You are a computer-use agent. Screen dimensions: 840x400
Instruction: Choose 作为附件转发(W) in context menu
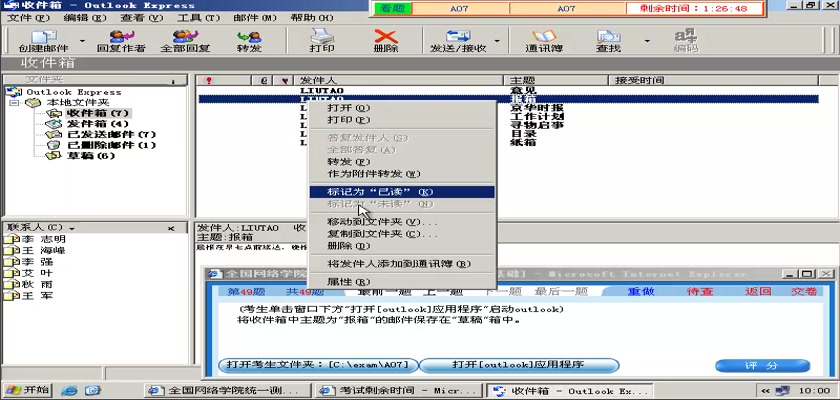(x=402, y=173)
